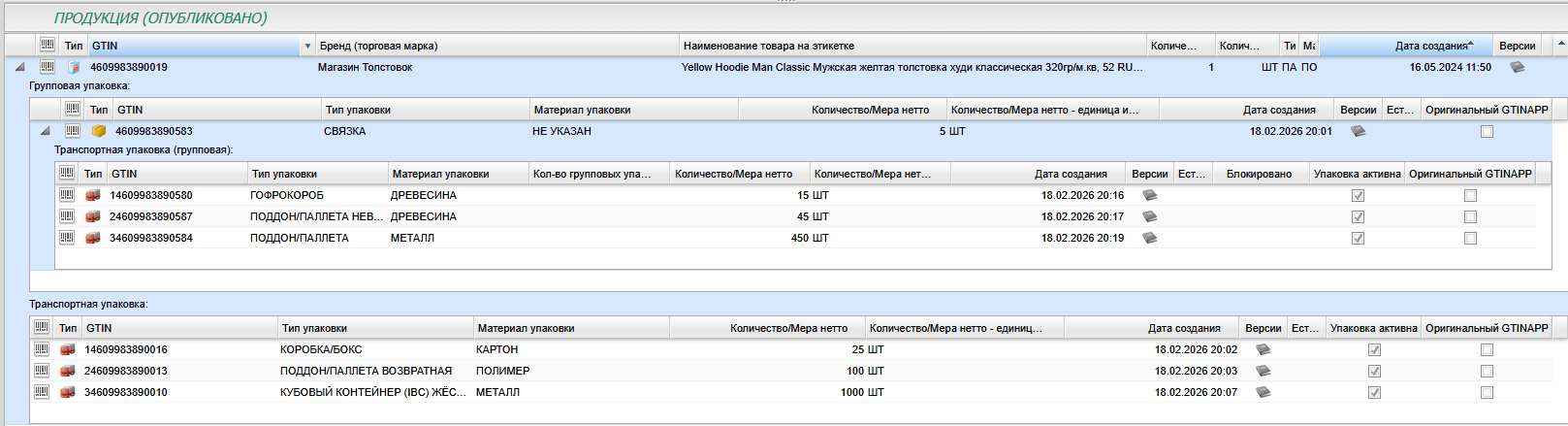The image size is (1568, 426).
Task: Click red truck icon for GTIN 14609983890016
Action: (68, 349)
